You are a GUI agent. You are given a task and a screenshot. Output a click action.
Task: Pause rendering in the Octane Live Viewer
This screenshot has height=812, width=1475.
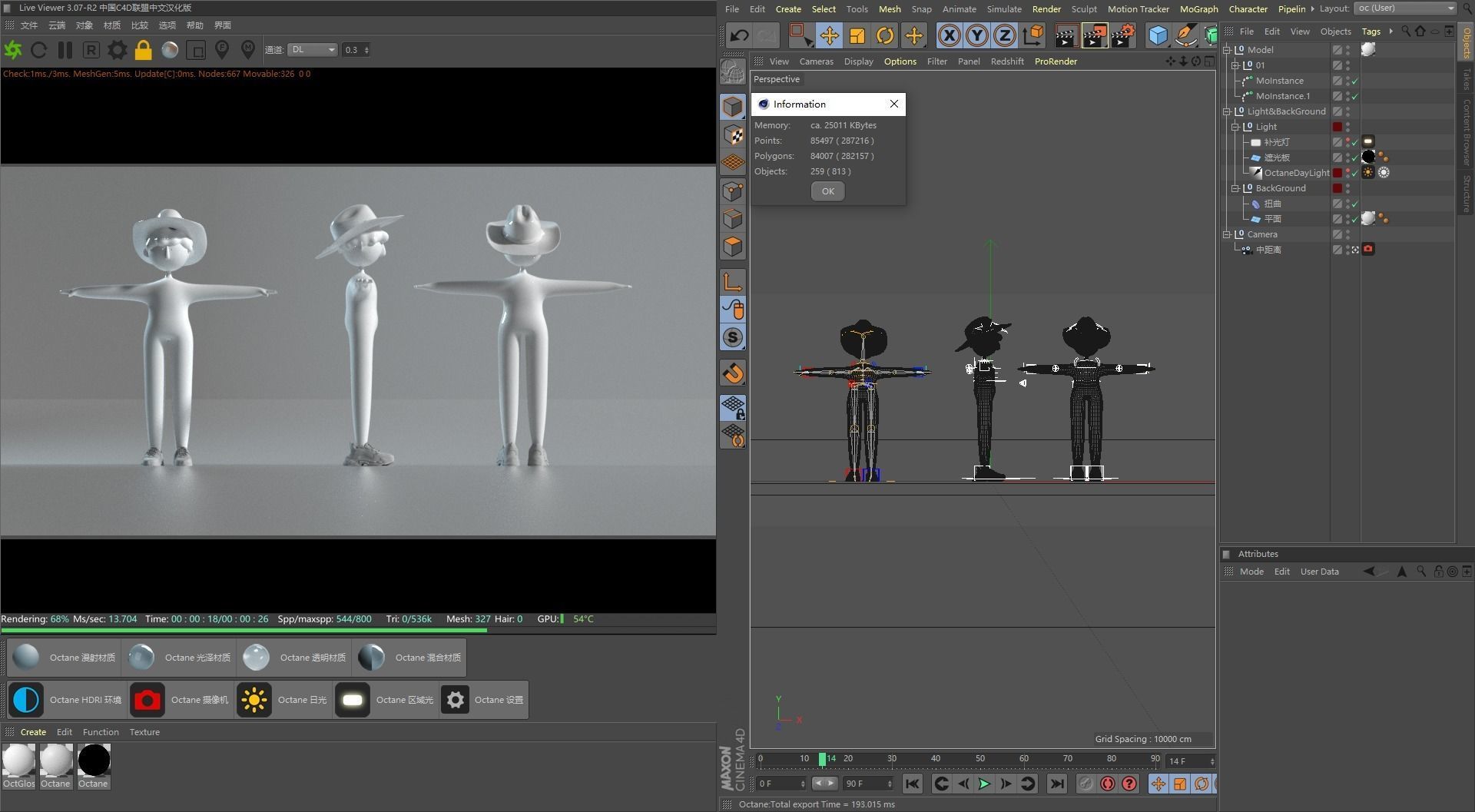point(65,49)
